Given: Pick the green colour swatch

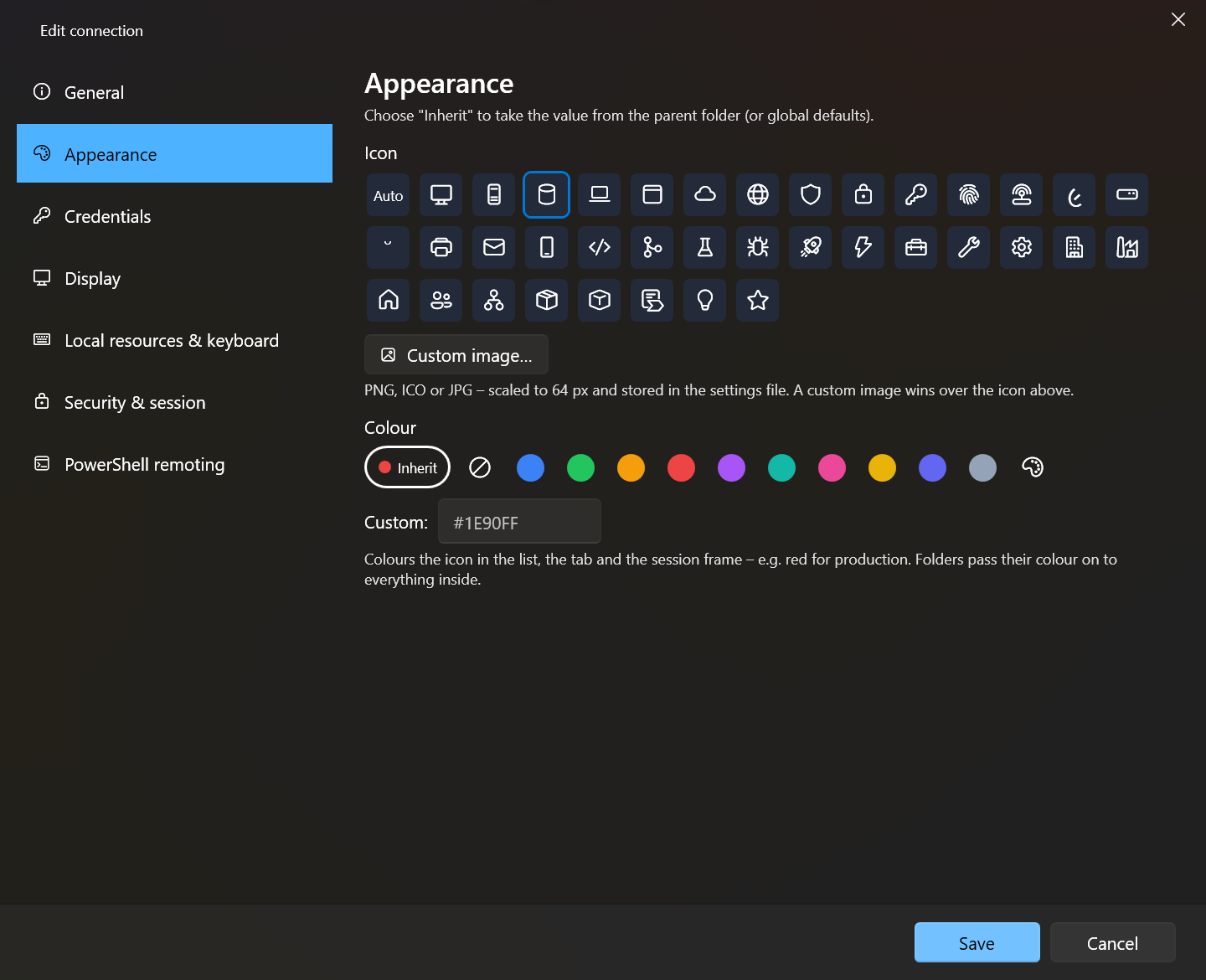Looking at the screenshot, I should click(580, 467).
